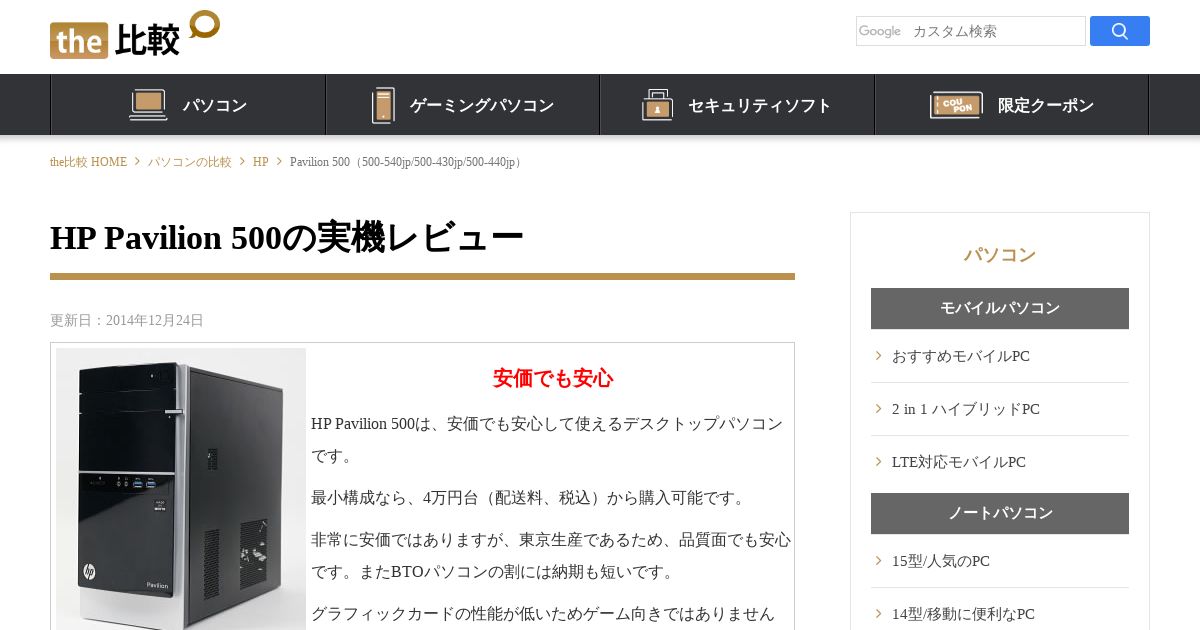
Task: Go to the比較 HOME breadcrumb
Action: 89,162
